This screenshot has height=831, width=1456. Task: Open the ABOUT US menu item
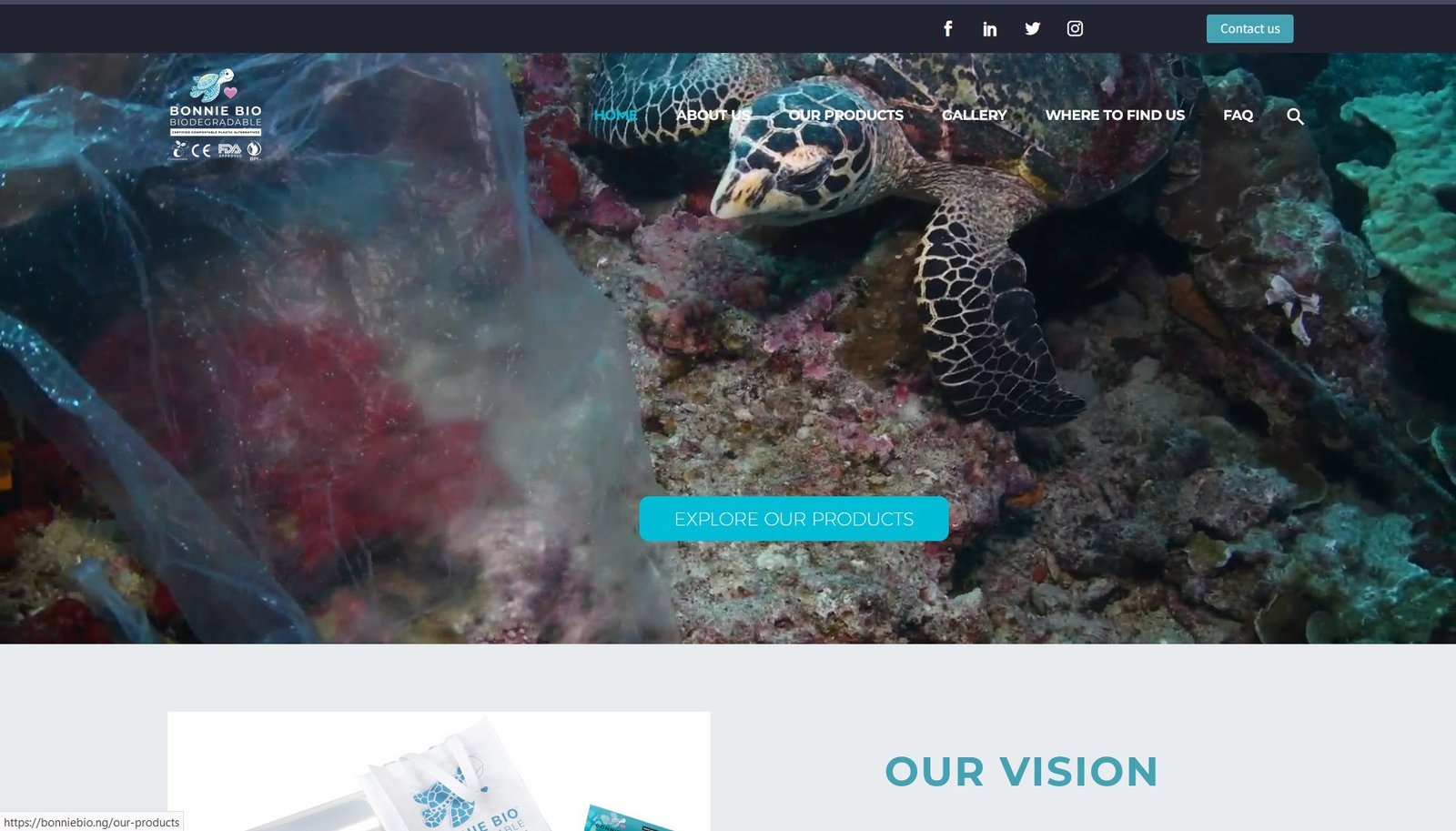pyautogui.click(x=713, y=115)
